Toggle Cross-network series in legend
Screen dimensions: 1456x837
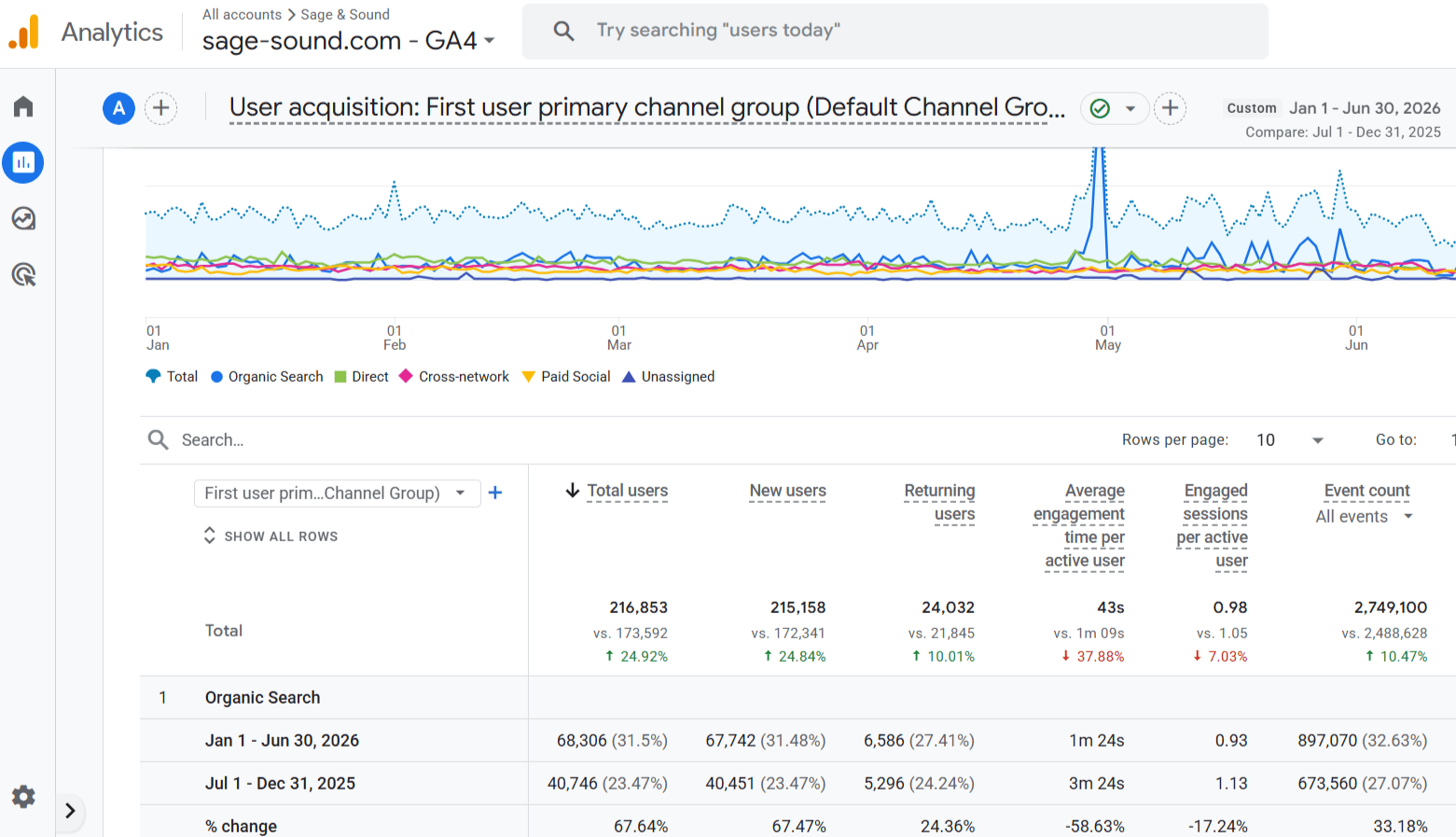(x=454, y=377)
